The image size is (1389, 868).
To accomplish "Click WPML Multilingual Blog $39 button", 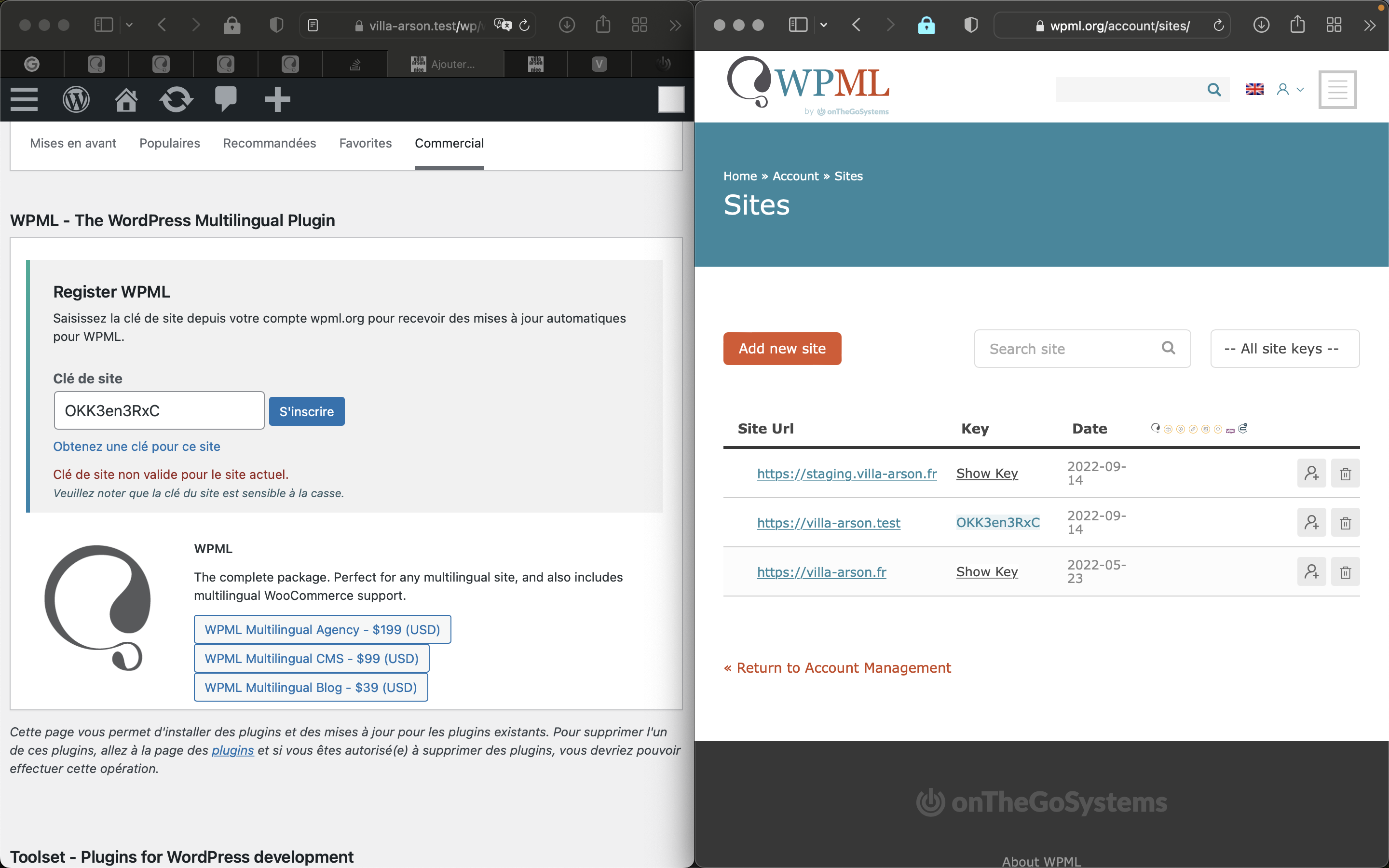I will coord(311,687).
